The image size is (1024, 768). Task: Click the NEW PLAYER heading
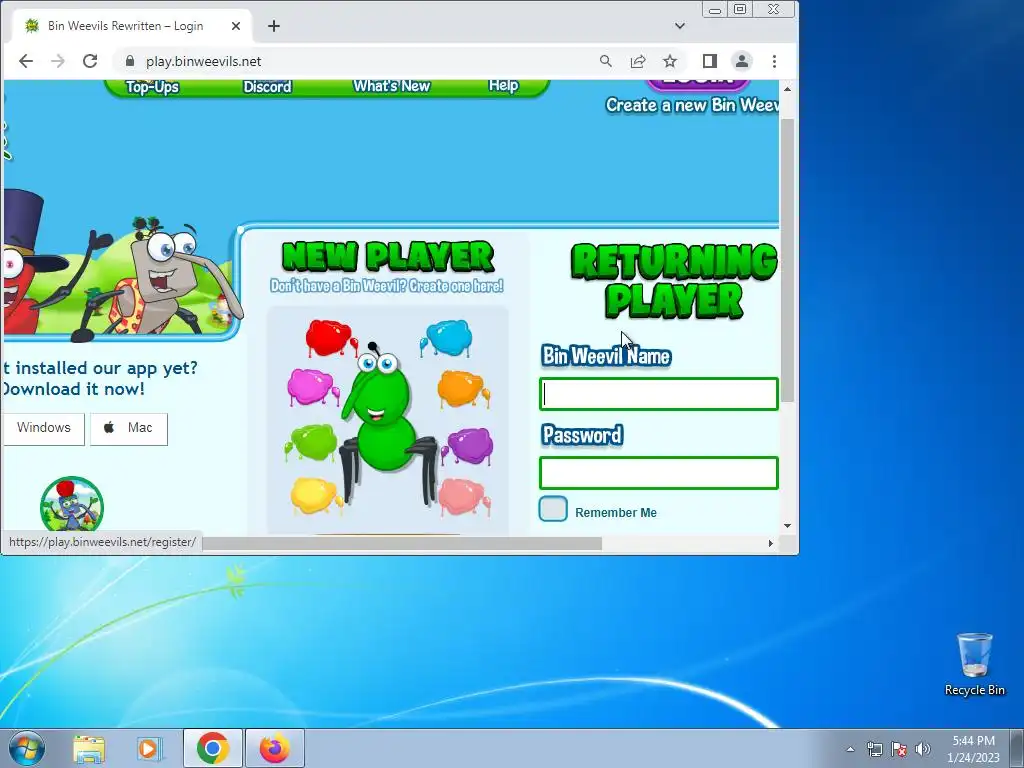coord(387,256)
